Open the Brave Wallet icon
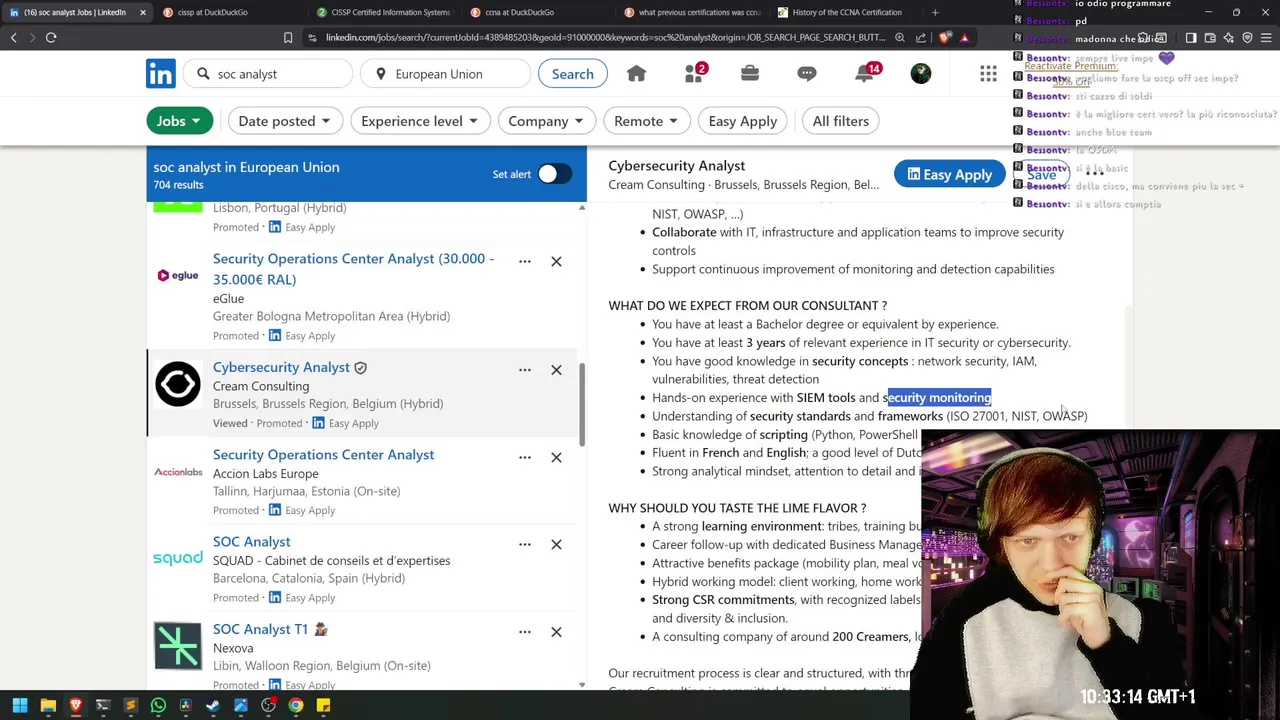Image resolution: width=1280 pixels, height=720 pixels. point(1210,38)
